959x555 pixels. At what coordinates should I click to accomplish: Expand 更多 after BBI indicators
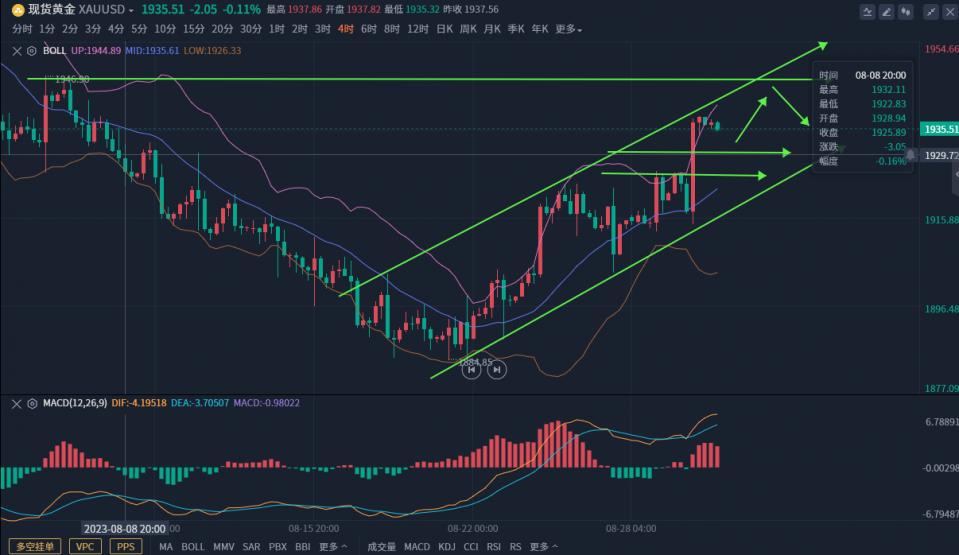(x=334, y=547)
